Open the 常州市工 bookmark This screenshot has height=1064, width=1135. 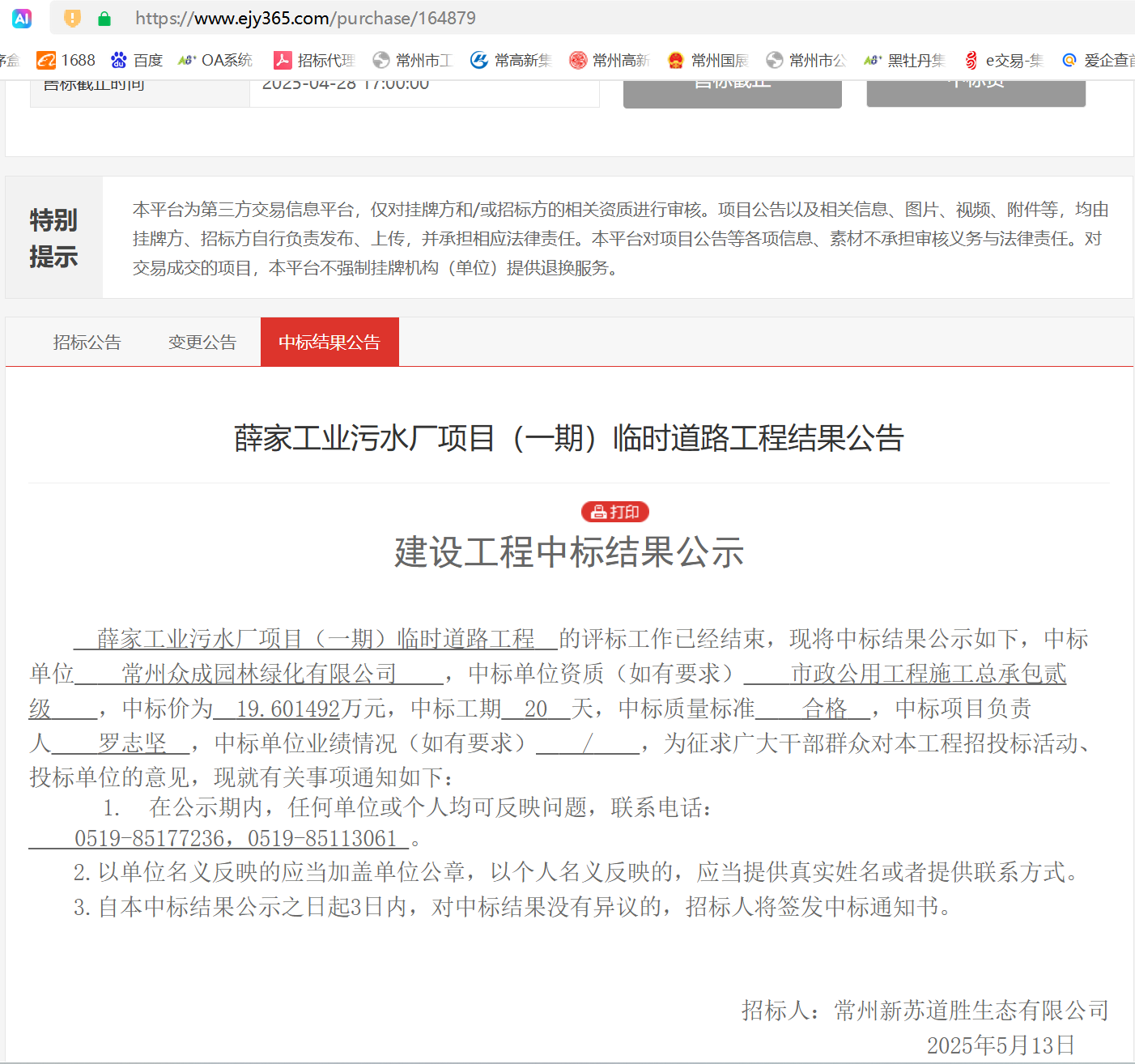(411, 60)
